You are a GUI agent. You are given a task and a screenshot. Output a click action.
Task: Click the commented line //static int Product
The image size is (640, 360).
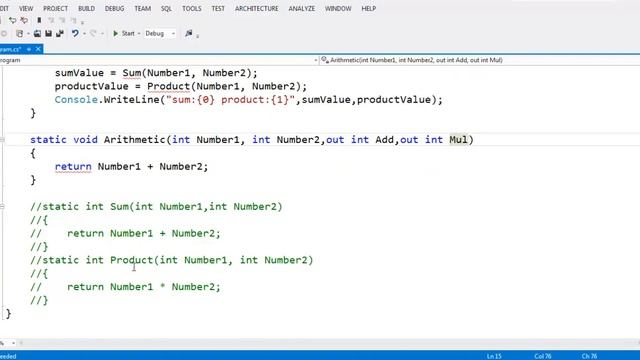point(172,260)
